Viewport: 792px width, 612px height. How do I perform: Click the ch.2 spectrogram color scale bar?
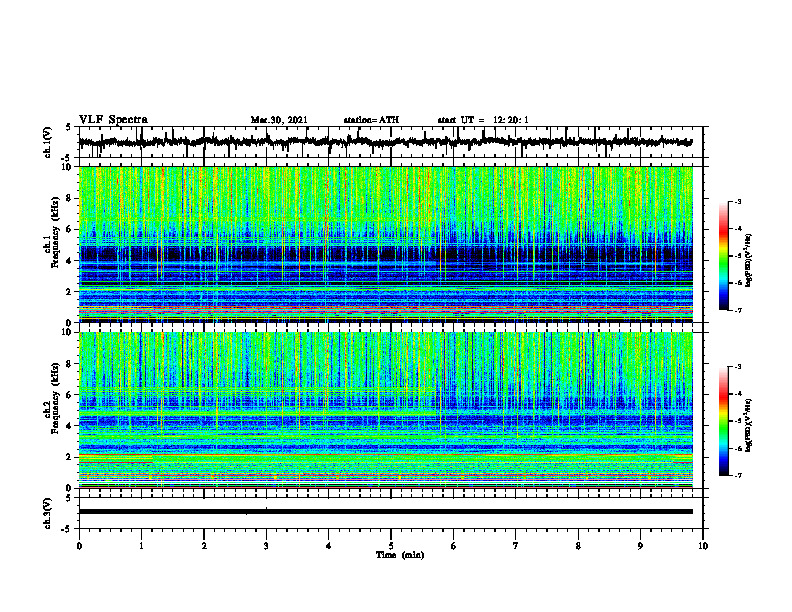724,421
